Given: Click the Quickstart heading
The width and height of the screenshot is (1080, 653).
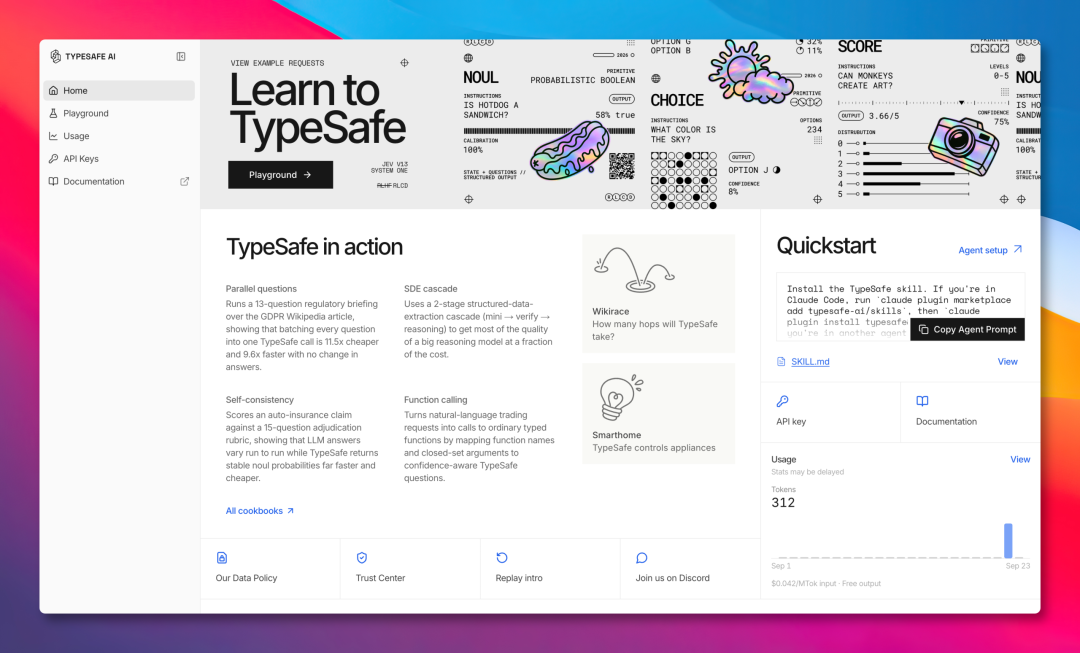Looking at the screenshot, I should pos(826,246).
